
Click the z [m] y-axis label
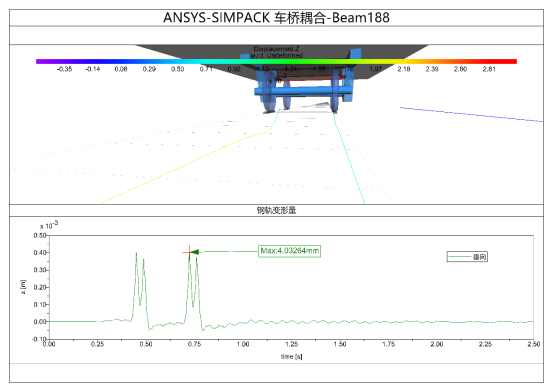tap(23, 287)
